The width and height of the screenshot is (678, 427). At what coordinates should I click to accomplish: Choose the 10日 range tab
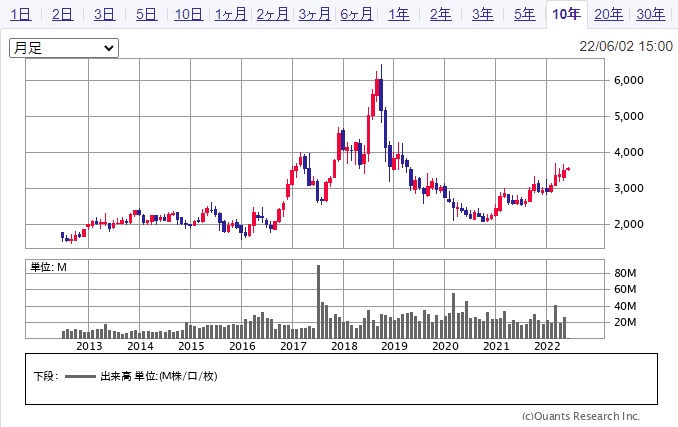coord(189,14)
